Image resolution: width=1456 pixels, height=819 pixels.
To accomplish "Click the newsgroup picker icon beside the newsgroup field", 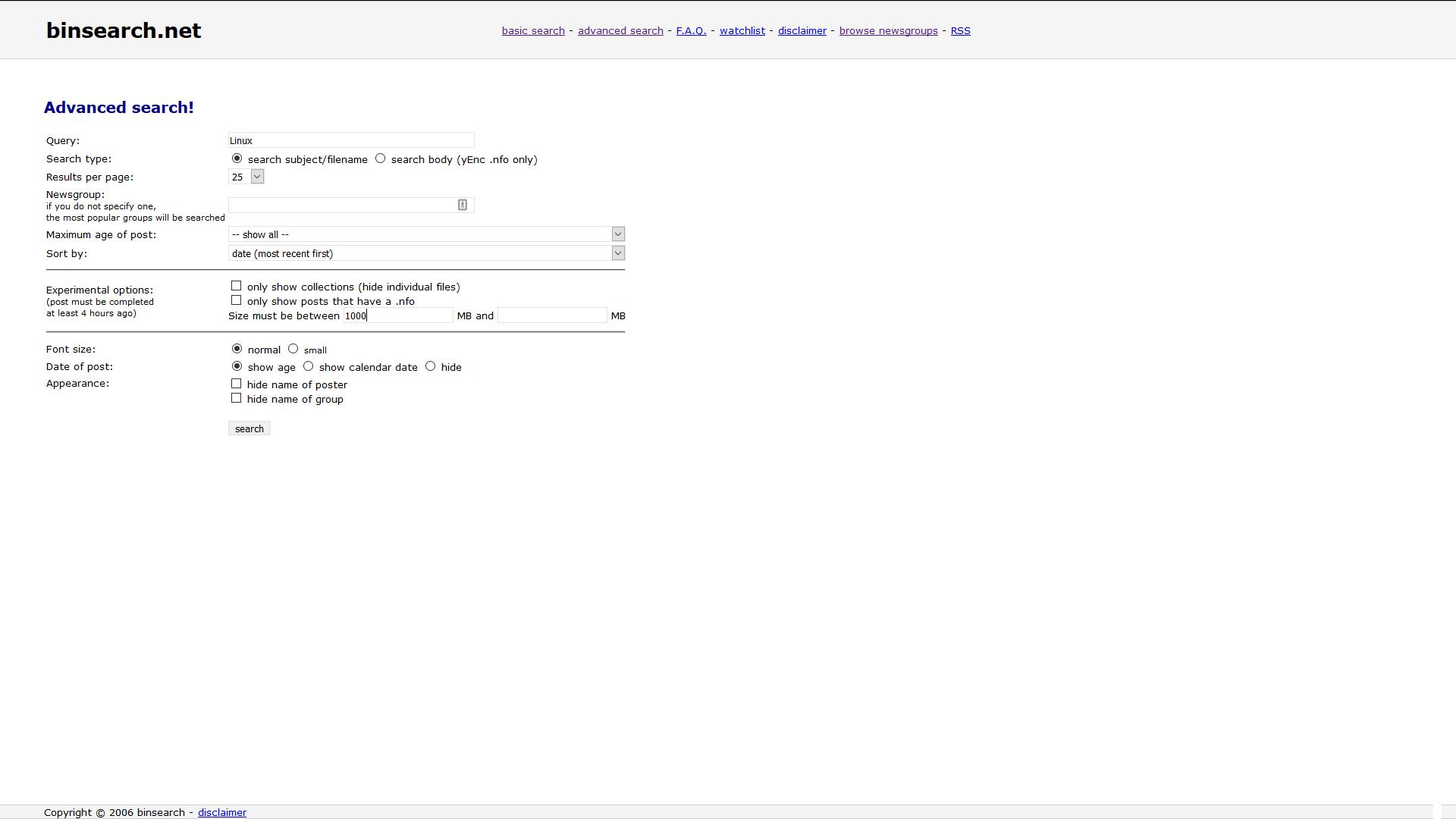I will 462,205.
